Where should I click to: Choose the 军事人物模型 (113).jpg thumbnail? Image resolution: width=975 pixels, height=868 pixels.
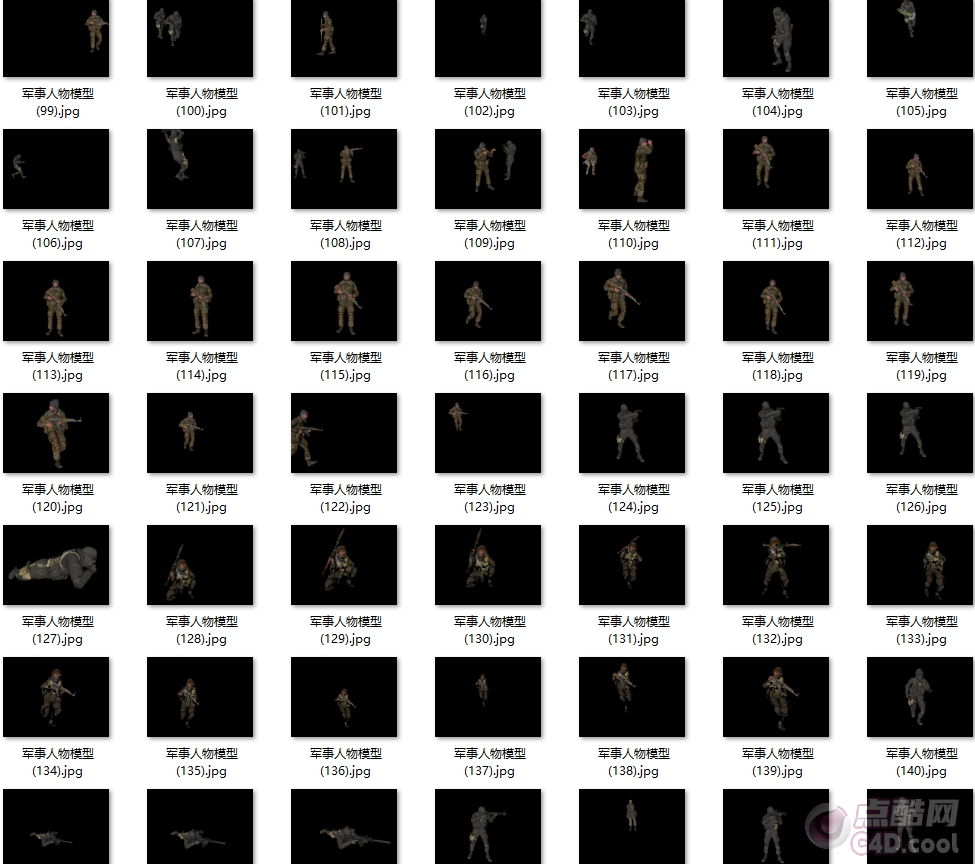[56, 301]
